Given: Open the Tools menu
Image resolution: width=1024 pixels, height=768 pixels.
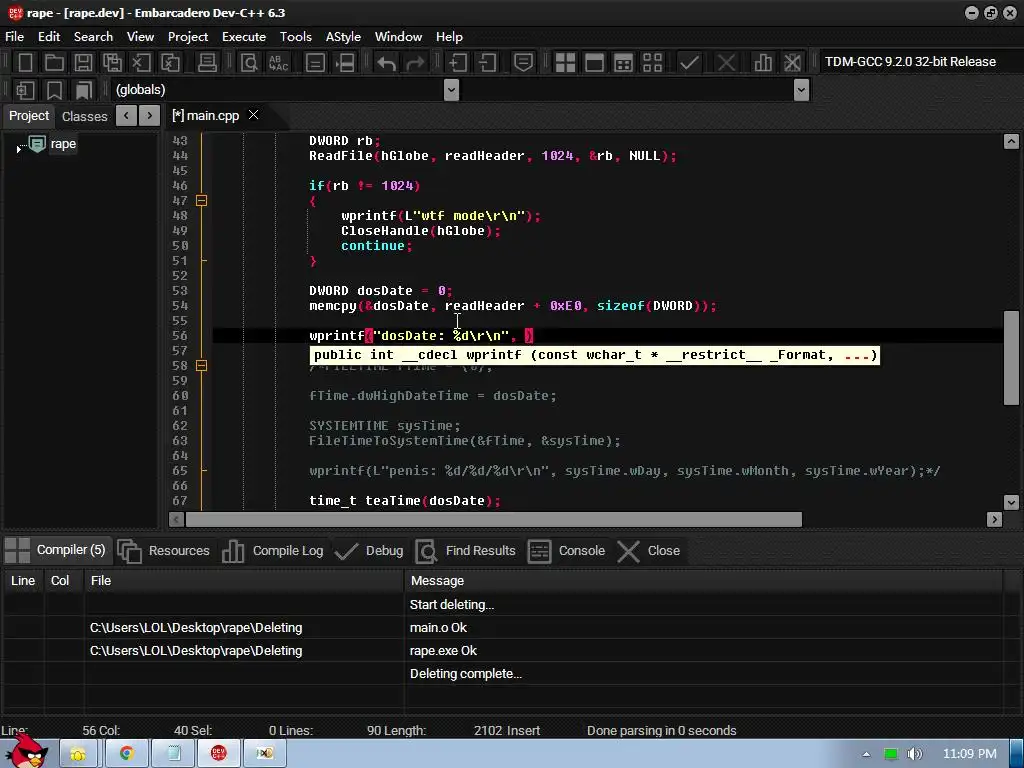Looking at the screenshot, I should [x=296, y=37].
